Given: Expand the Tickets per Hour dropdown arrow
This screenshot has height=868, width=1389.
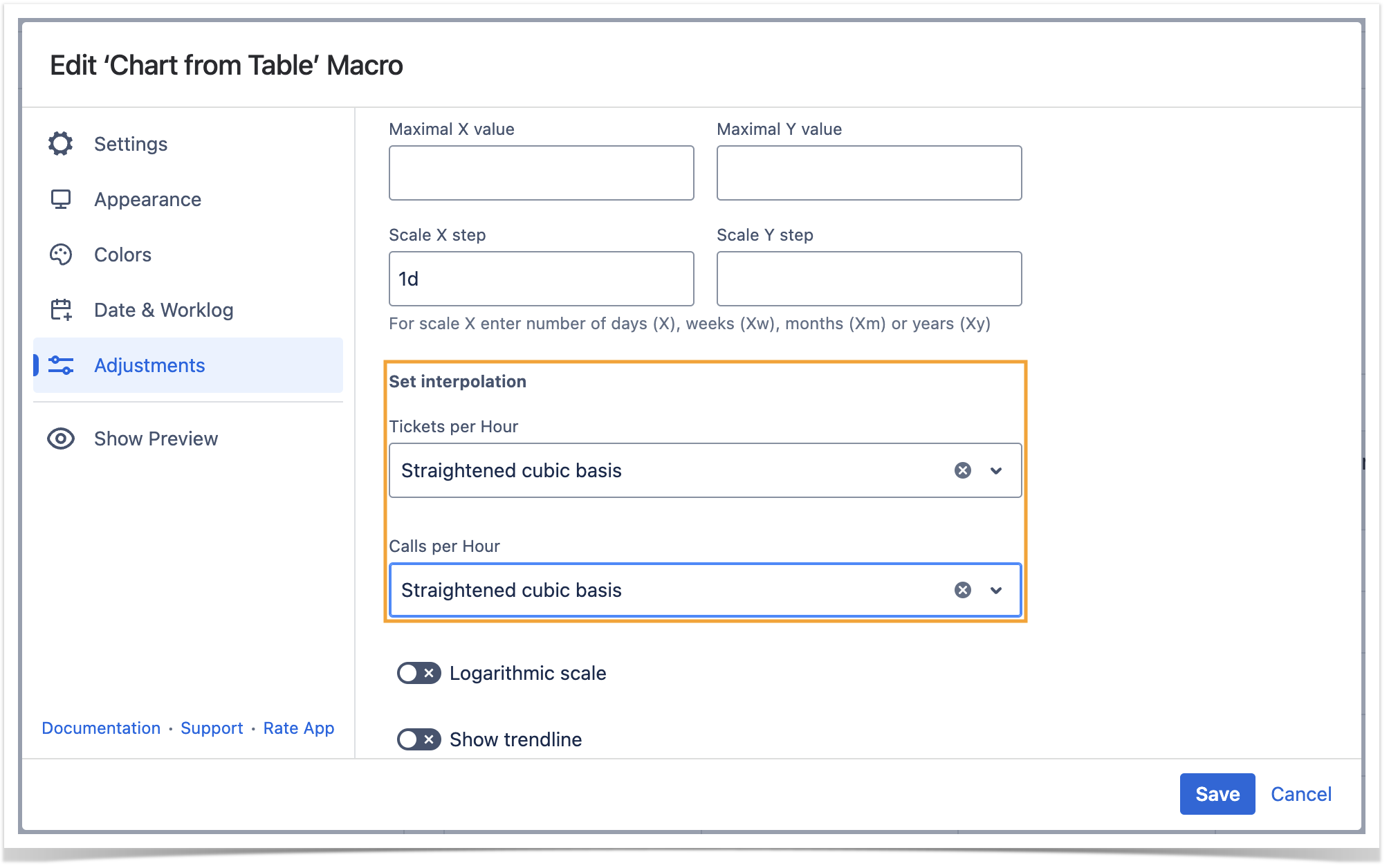Looking at the screenshot, I should tap(996, 470).
